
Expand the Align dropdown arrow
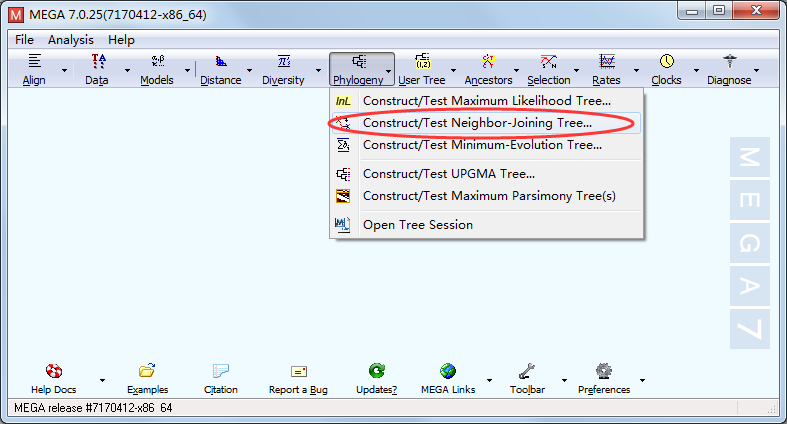[x=64, y=70]
